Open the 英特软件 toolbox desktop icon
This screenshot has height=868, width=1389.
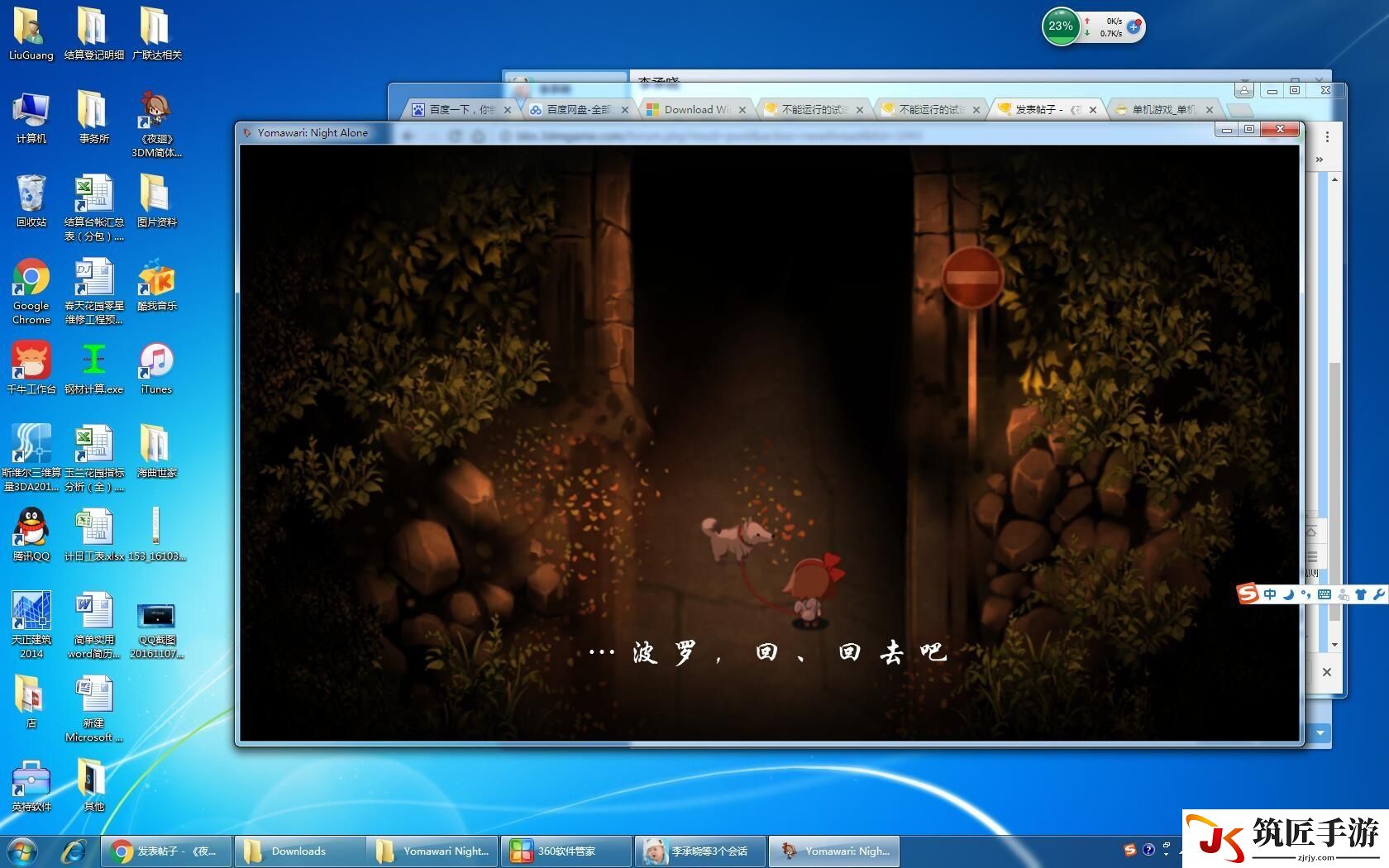pos(31,785)
